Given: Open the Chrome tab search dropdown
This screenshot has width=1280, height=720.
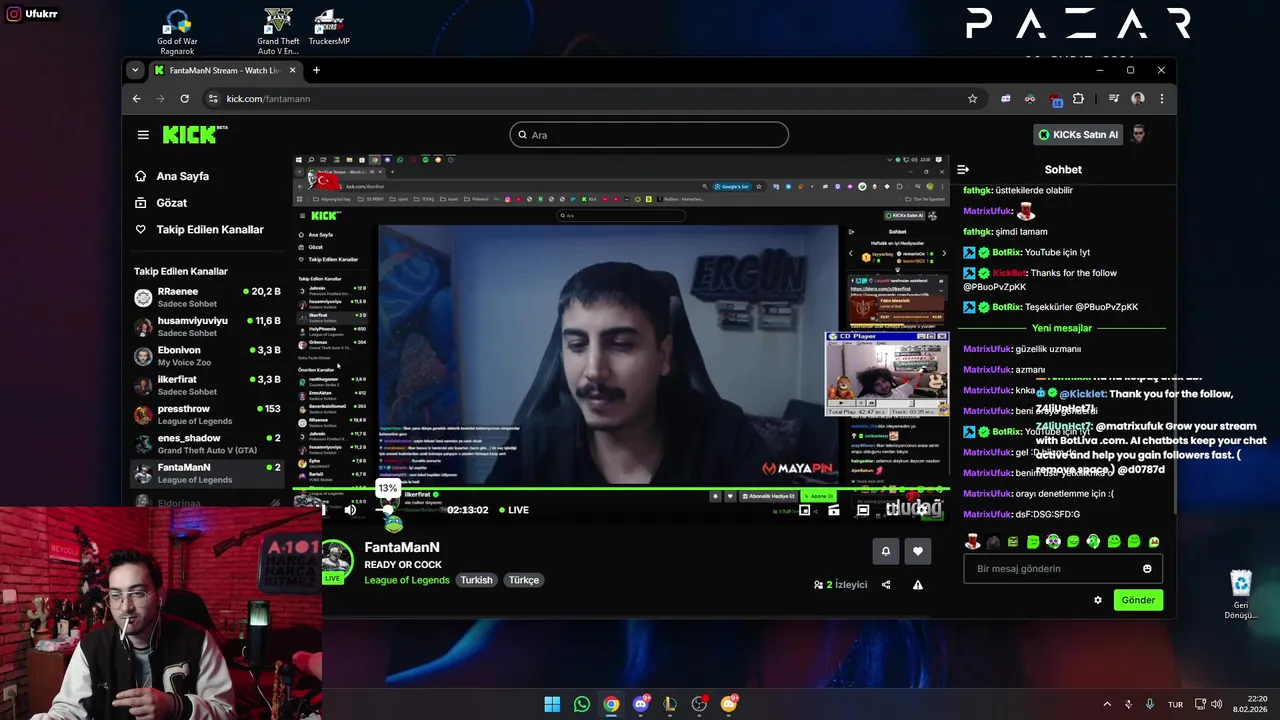Looking at the screenshot, I should click(x=135, y=70).
